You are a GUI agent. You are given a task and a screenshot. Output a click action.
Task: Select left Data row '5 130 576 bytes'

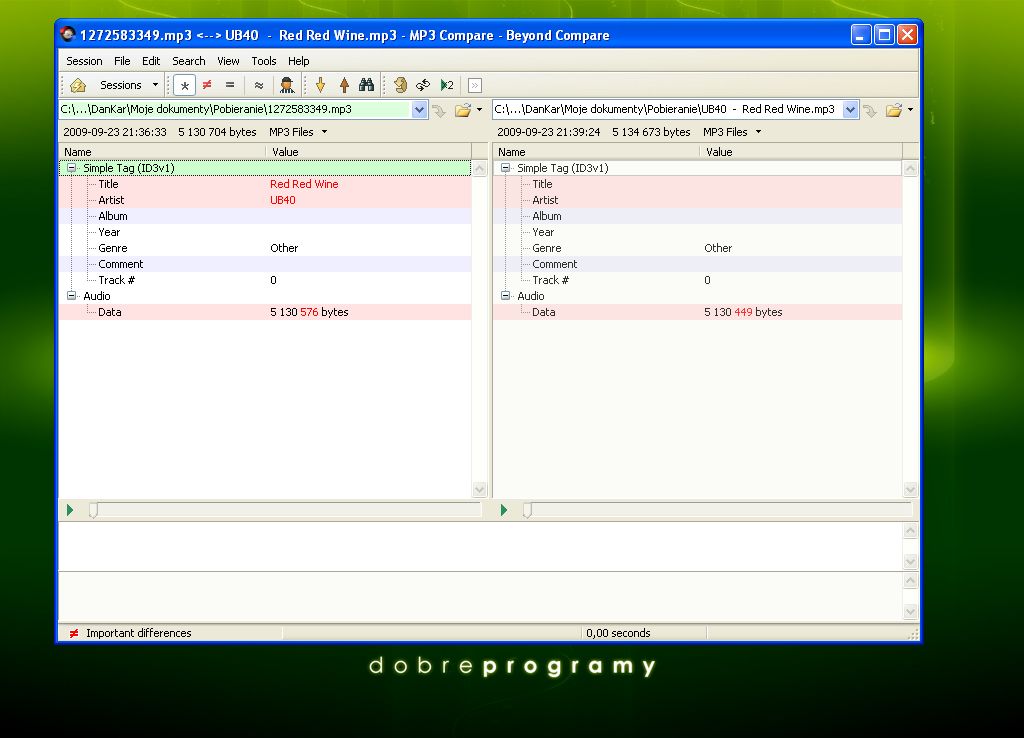[x=265, y=312]
